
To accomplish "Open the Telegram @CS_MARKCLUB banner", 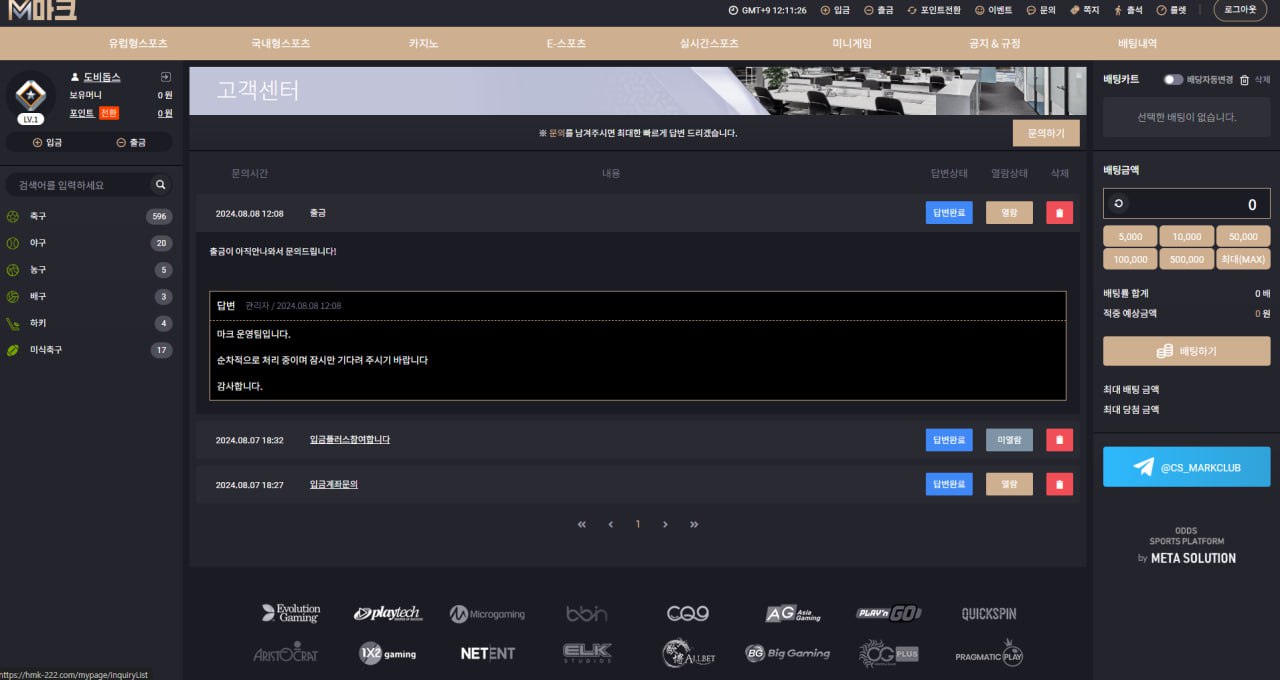I will click(x=1186, y=467).
